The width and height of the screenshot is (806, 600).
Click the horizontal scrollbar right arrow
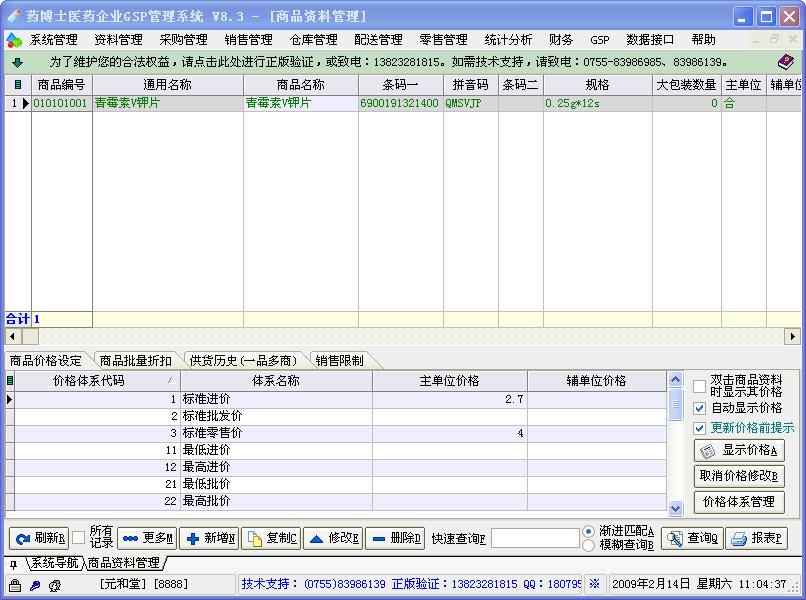792,337
